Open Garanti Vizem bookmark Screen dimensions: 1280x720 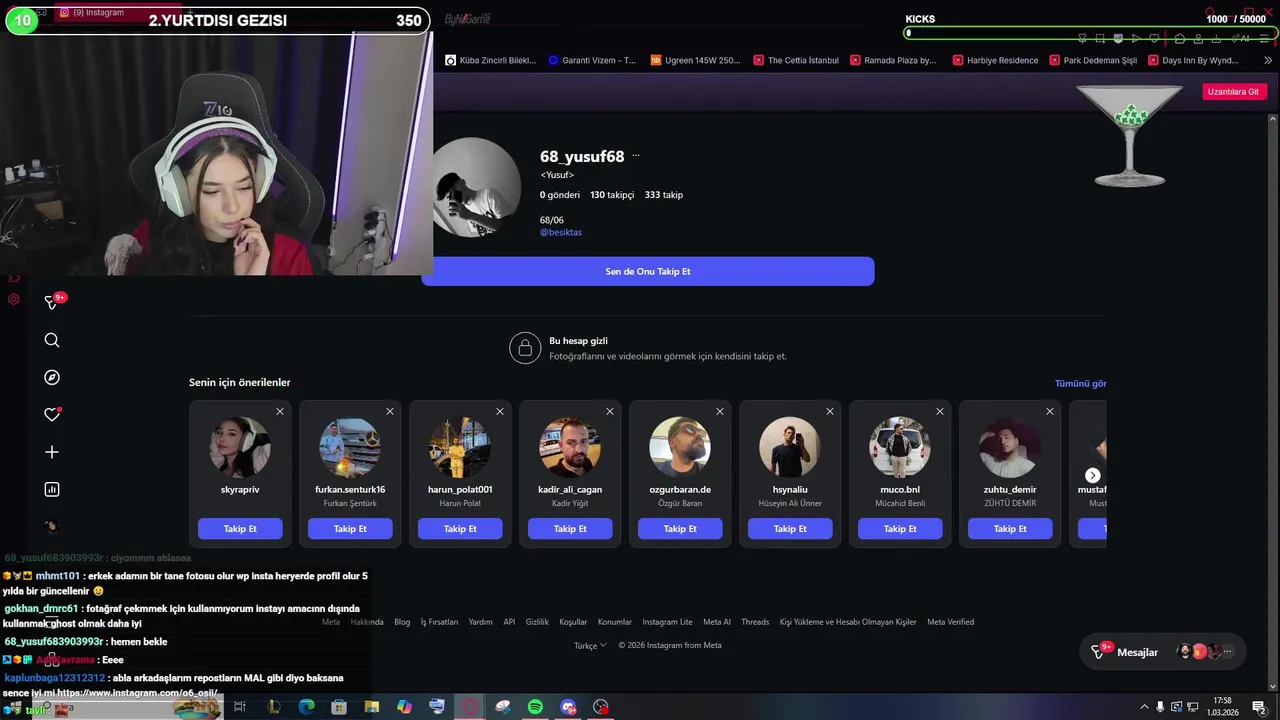[591, 60]
